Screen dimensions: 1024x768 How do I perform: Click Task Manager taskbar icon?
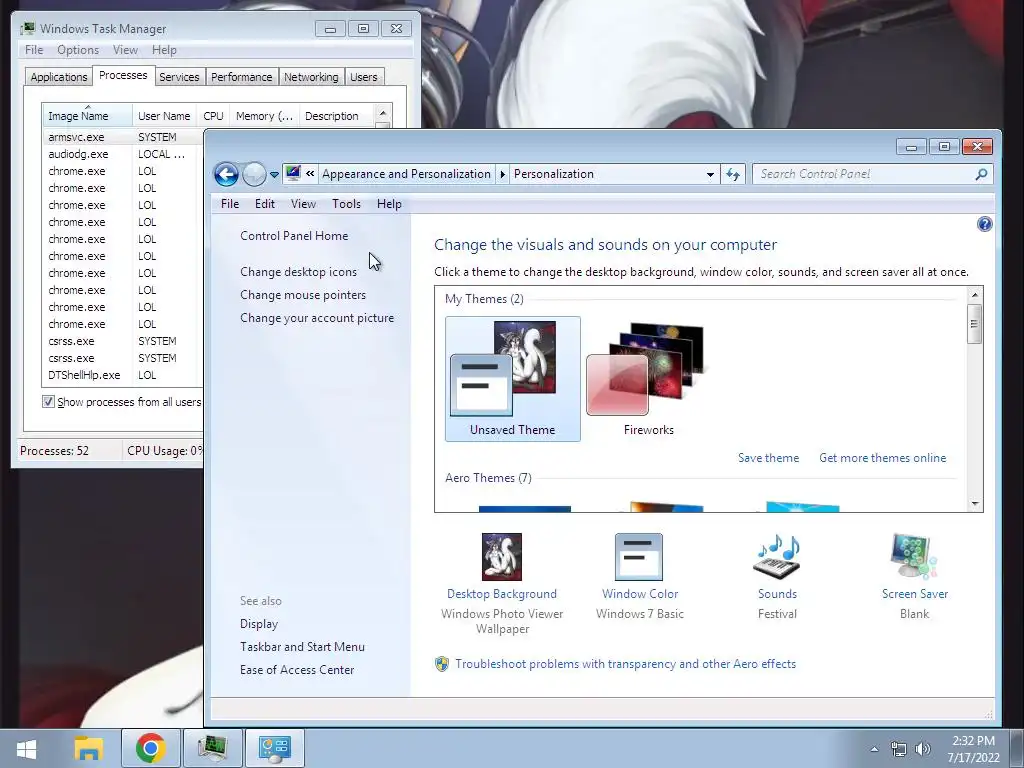coord(213,748)
